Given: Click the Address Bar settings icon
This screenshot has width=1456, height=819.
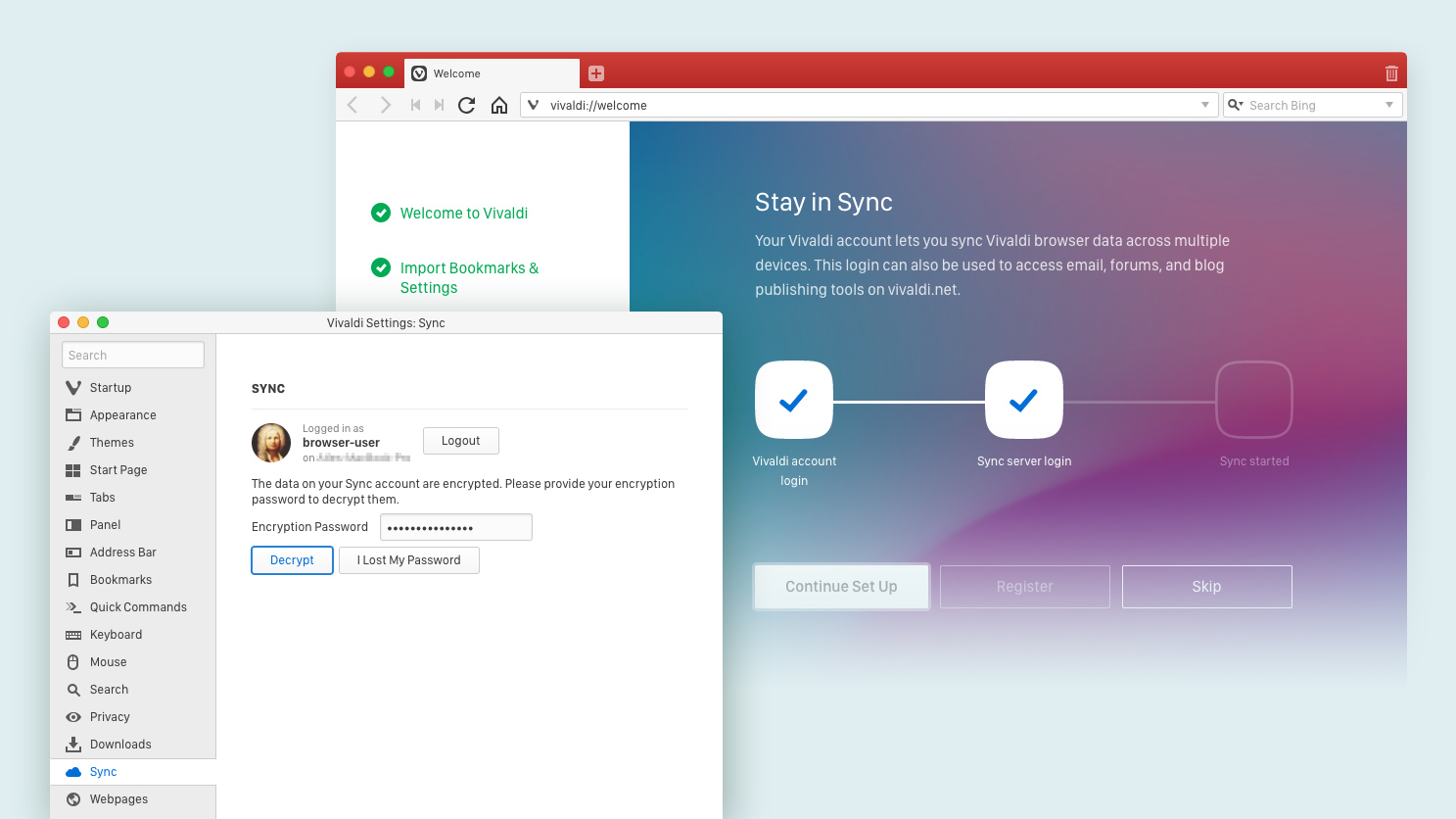Looking at the screenshot, I should pos(73,553).
